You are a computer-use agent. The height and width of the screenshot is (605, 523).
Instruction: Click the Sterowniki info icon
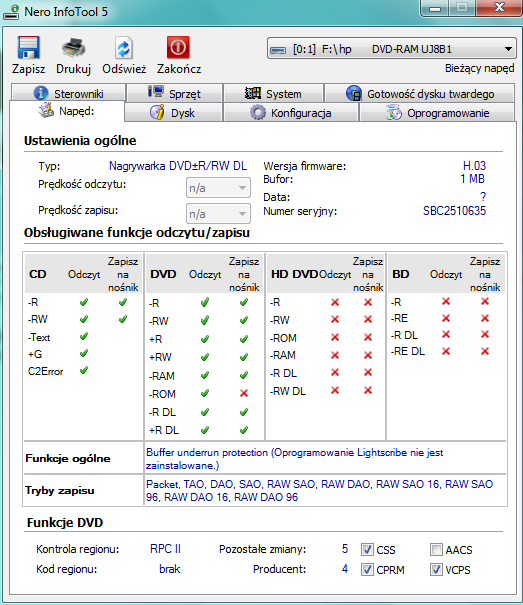pos(41,93)
